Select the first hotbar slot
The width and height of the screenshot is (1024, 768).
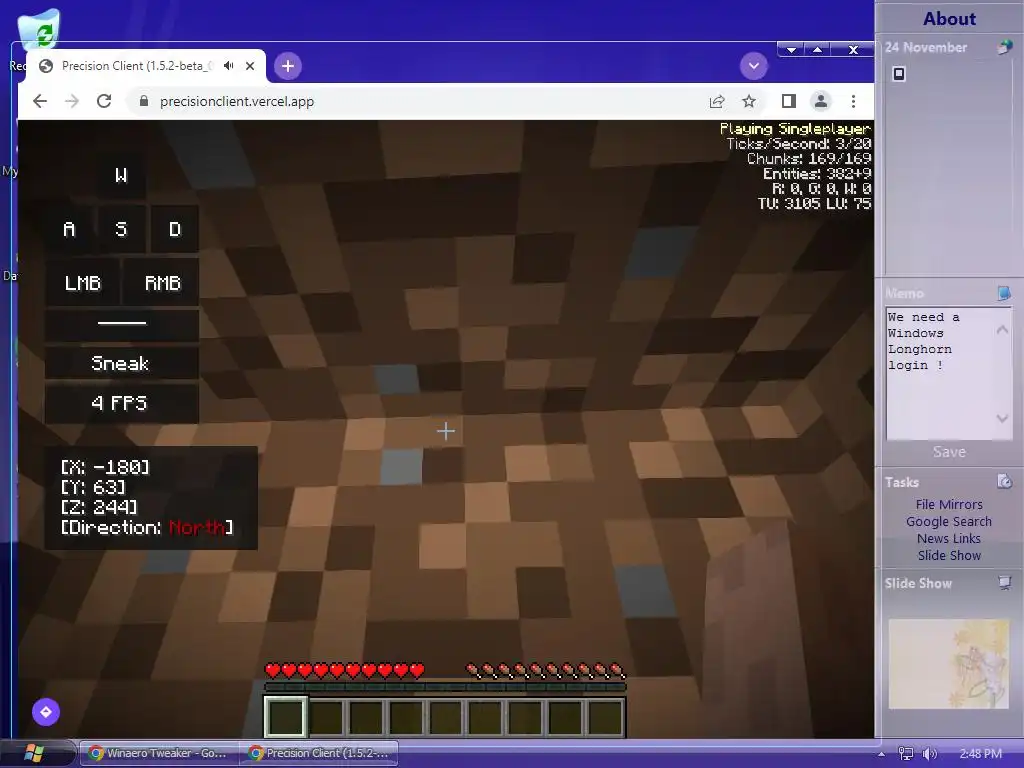(285, 716)
